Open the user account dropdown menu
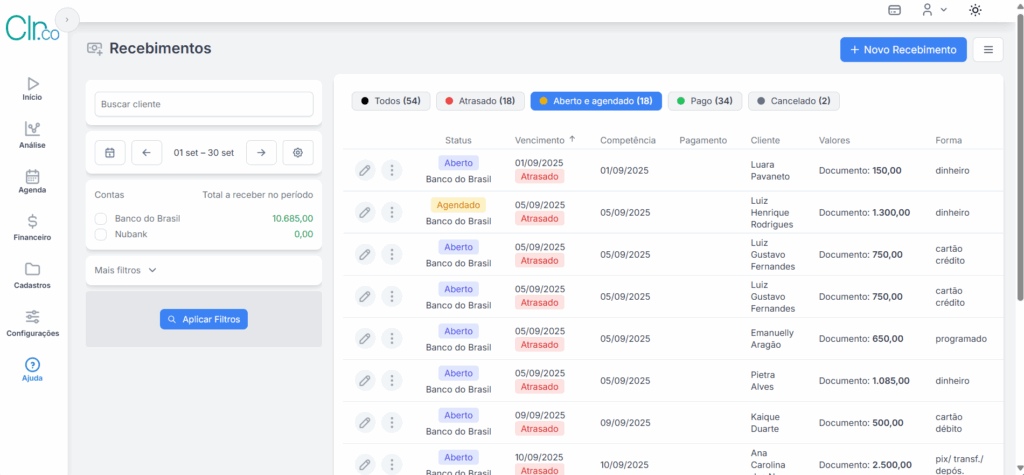The width and height of the screenshot is (1024, 475). click(x=934, y=10)
